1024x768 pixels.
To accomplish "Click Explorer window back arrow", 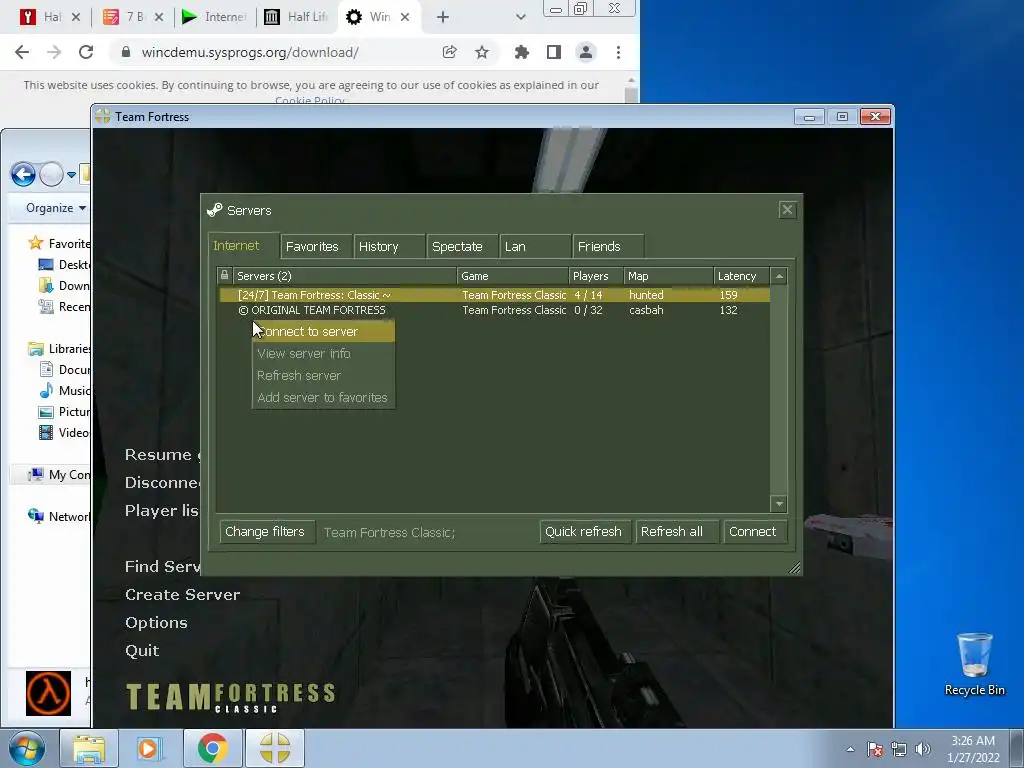I will (24, 174).
